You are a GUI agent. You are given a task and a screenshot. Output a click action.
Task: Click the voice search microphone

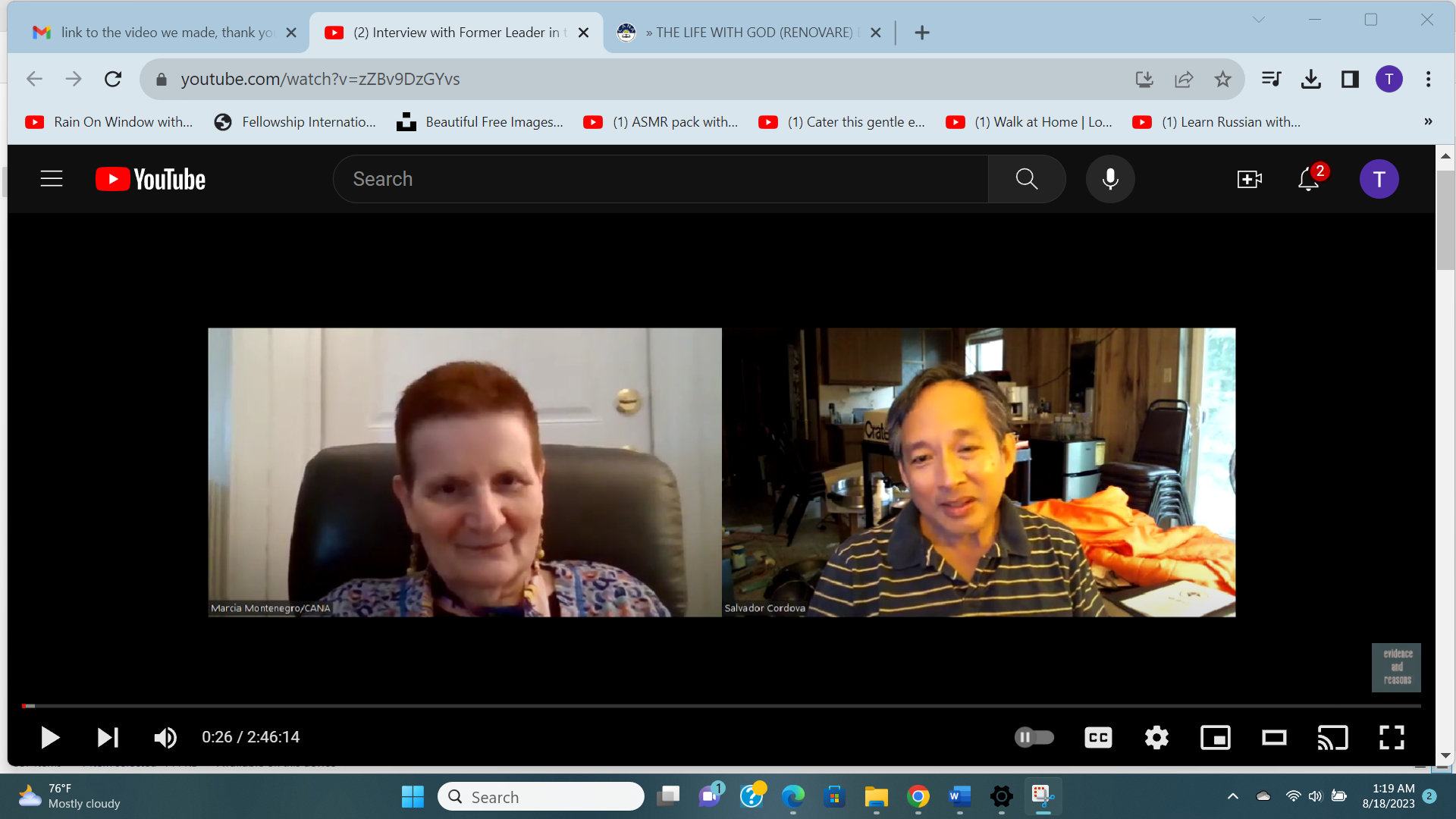click(x=1110, y=179)
